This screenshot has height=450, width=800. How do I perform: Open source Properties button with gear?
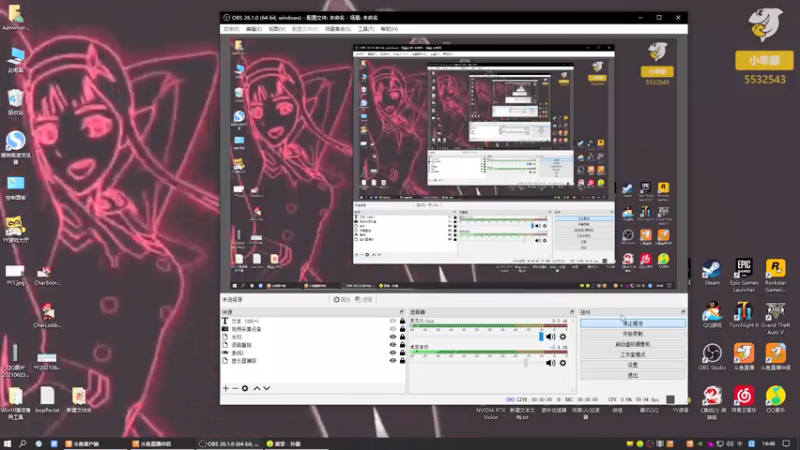pos(341,299)
